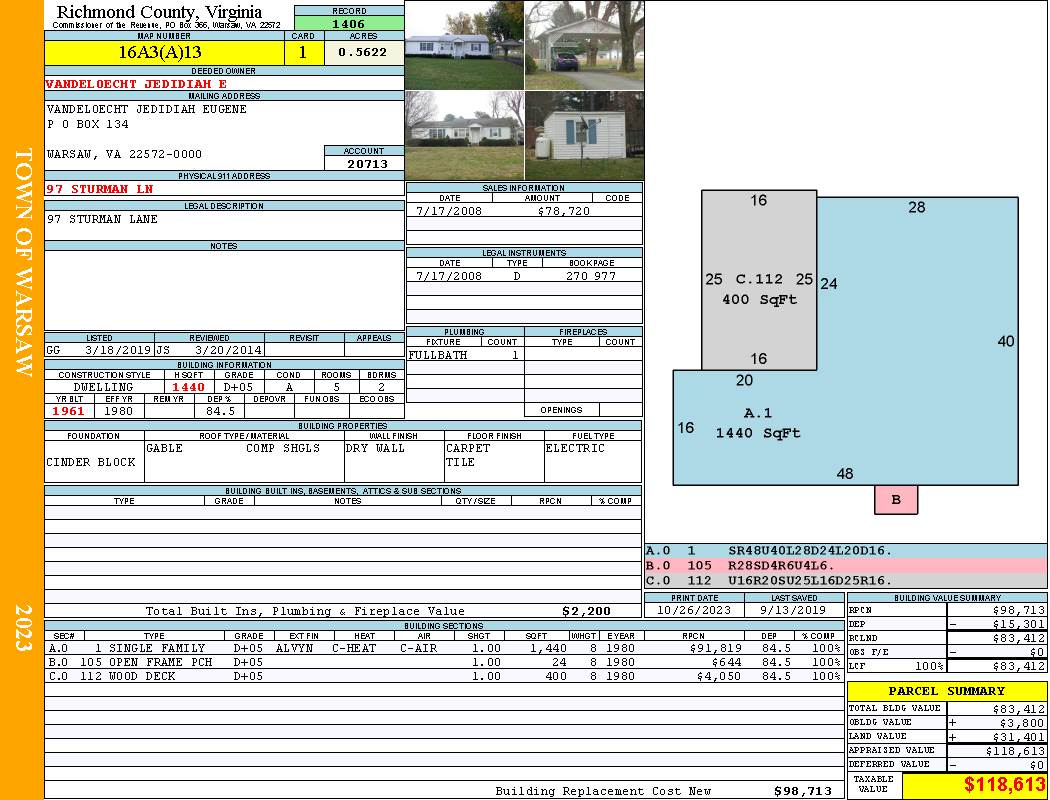Screen dimensions: 1050x800
Task: Select the gray C.112 400 SqFt deck area
Action: (758, 290)
